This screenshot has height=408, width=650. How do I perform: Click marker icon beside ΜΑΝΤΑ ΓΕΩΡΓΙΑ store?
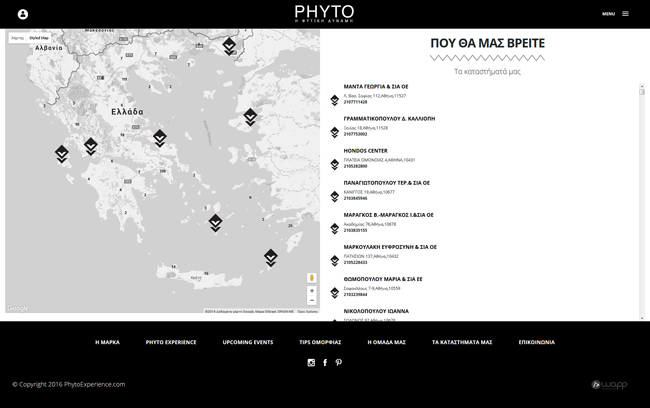[335, 100]
